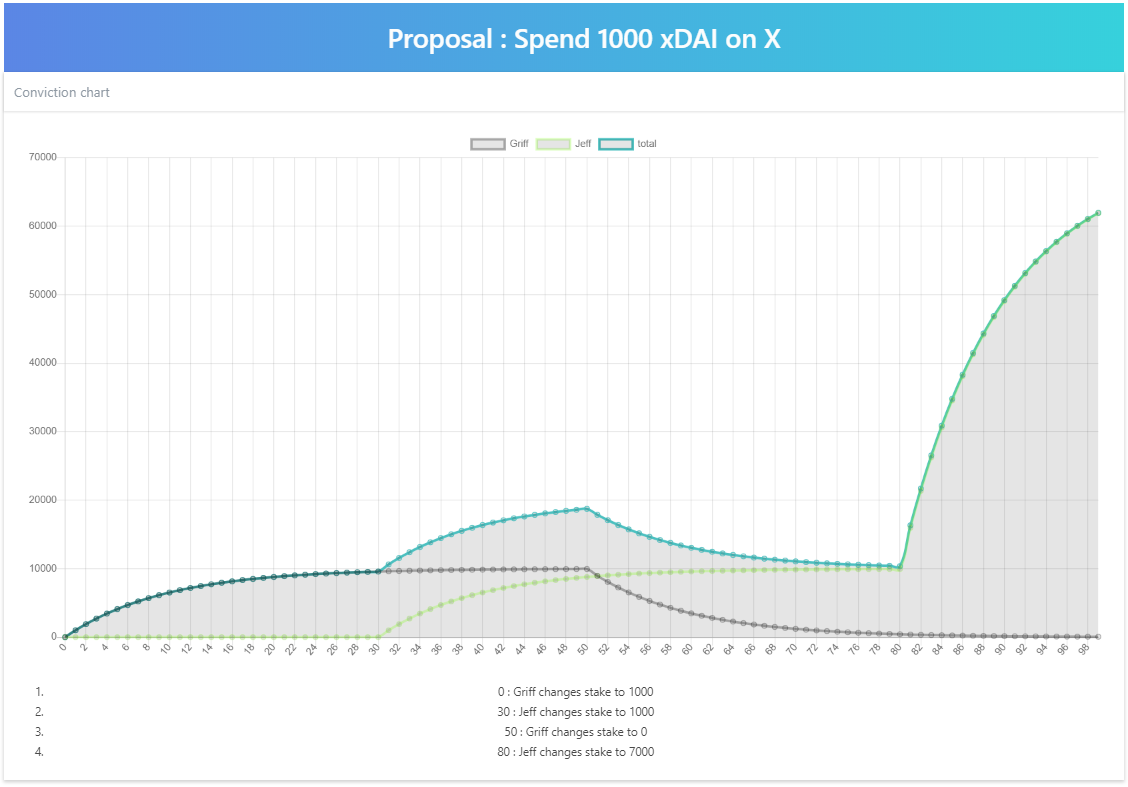Hide Jeff series using green legend box
Screen dimensions: 1128x787
tap(553, 144)
